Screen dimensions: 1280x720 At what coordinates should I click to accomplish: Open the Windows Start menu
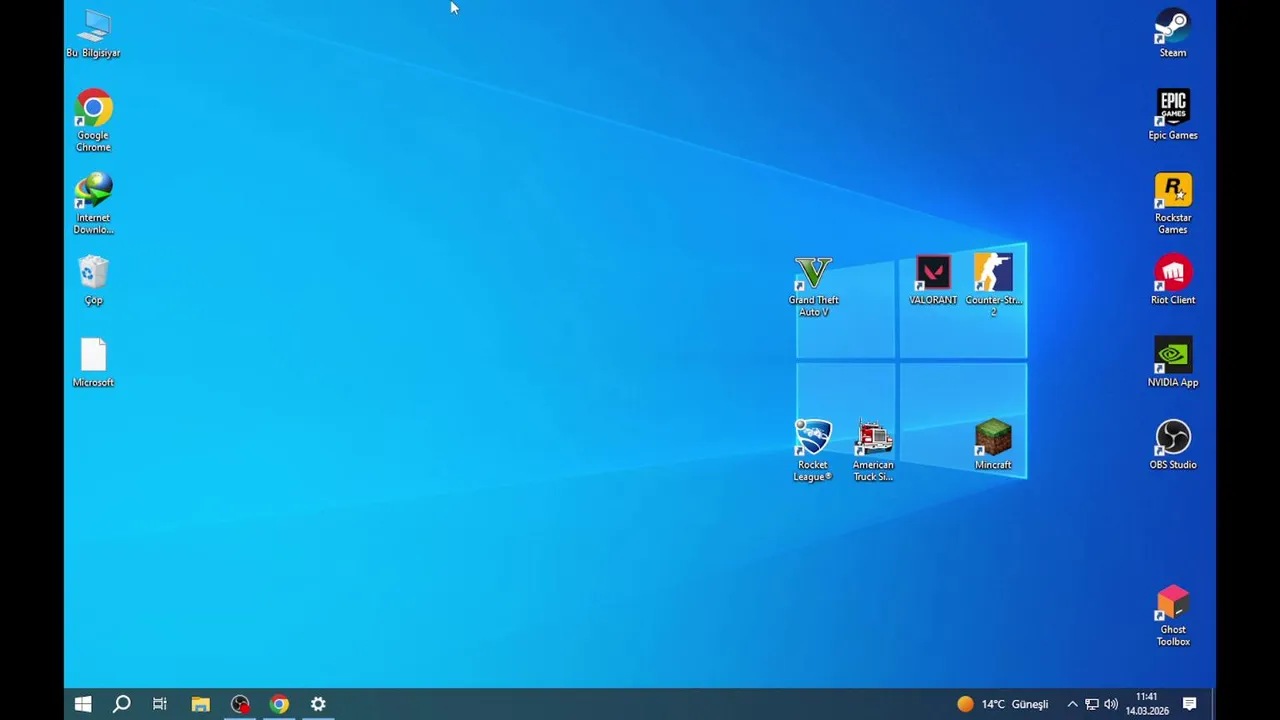point(83,704)
